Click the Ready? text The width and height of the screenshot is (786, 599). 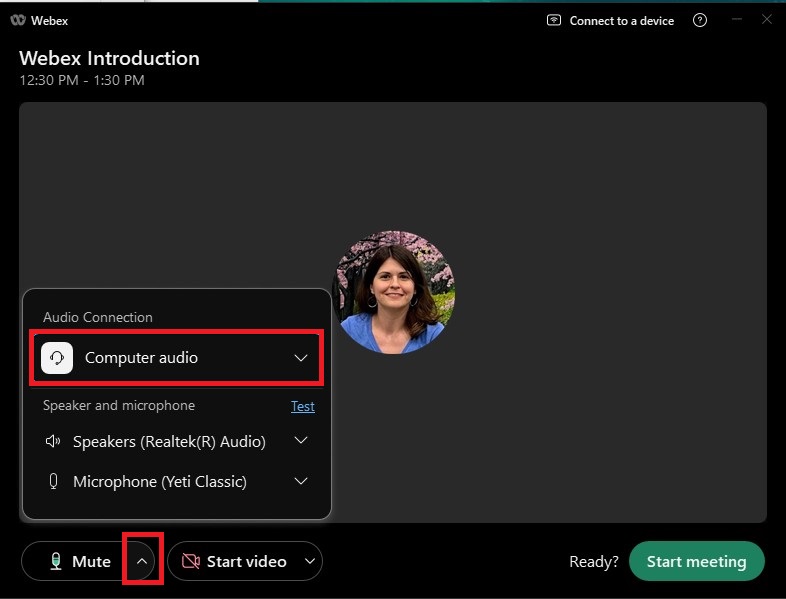coord(594,561)
